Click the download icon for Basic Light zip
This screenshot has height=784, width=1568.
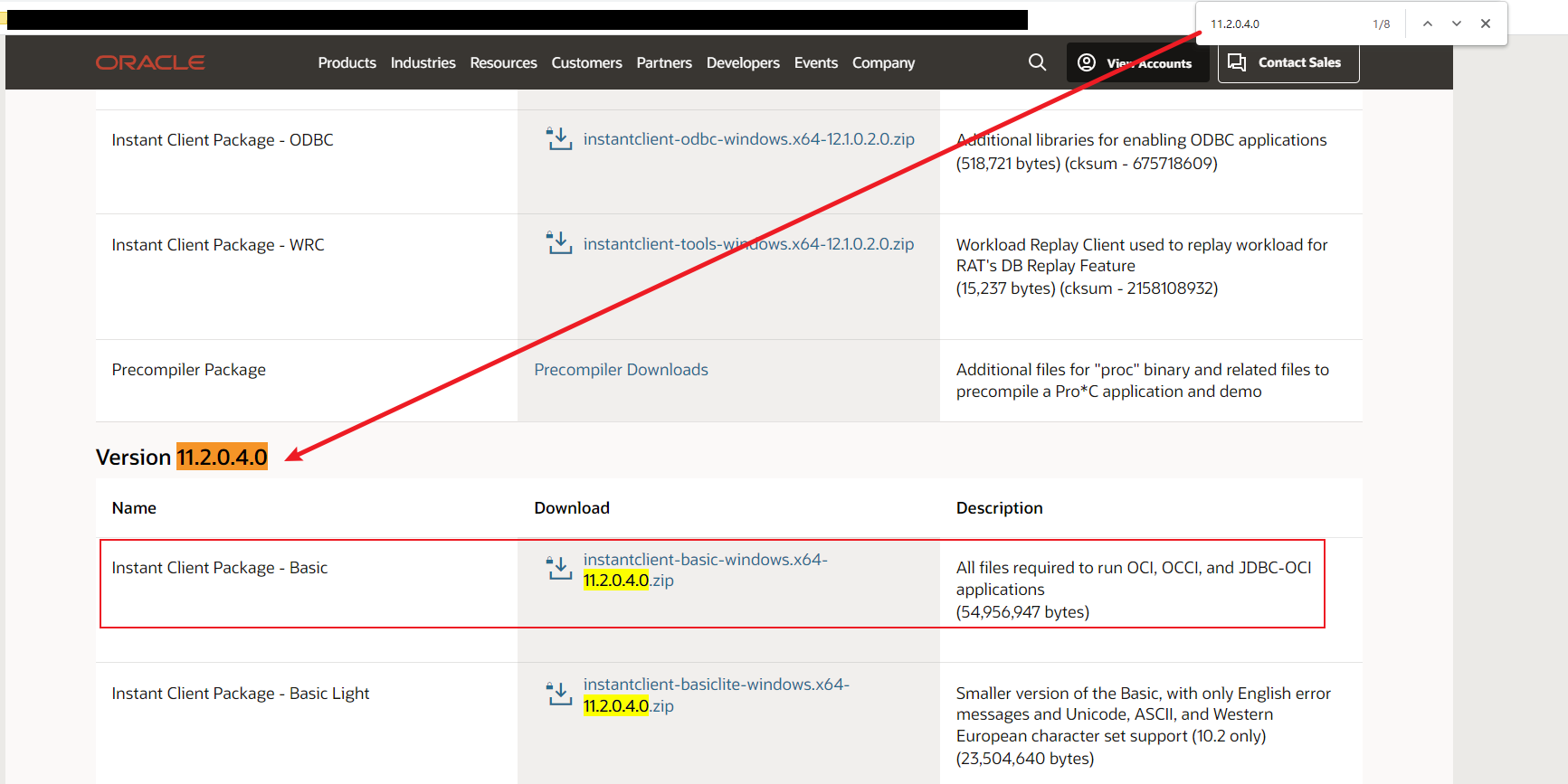pos(559,694)
